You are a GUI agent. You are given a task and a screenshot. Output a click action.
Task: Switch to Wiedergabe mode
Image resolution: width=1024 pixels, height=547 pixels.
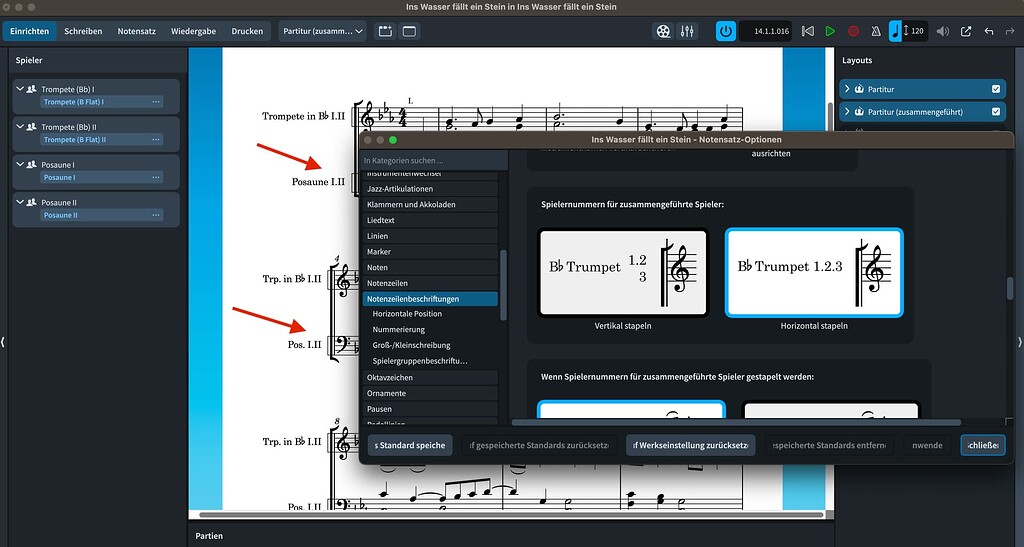tap(193, 31)
